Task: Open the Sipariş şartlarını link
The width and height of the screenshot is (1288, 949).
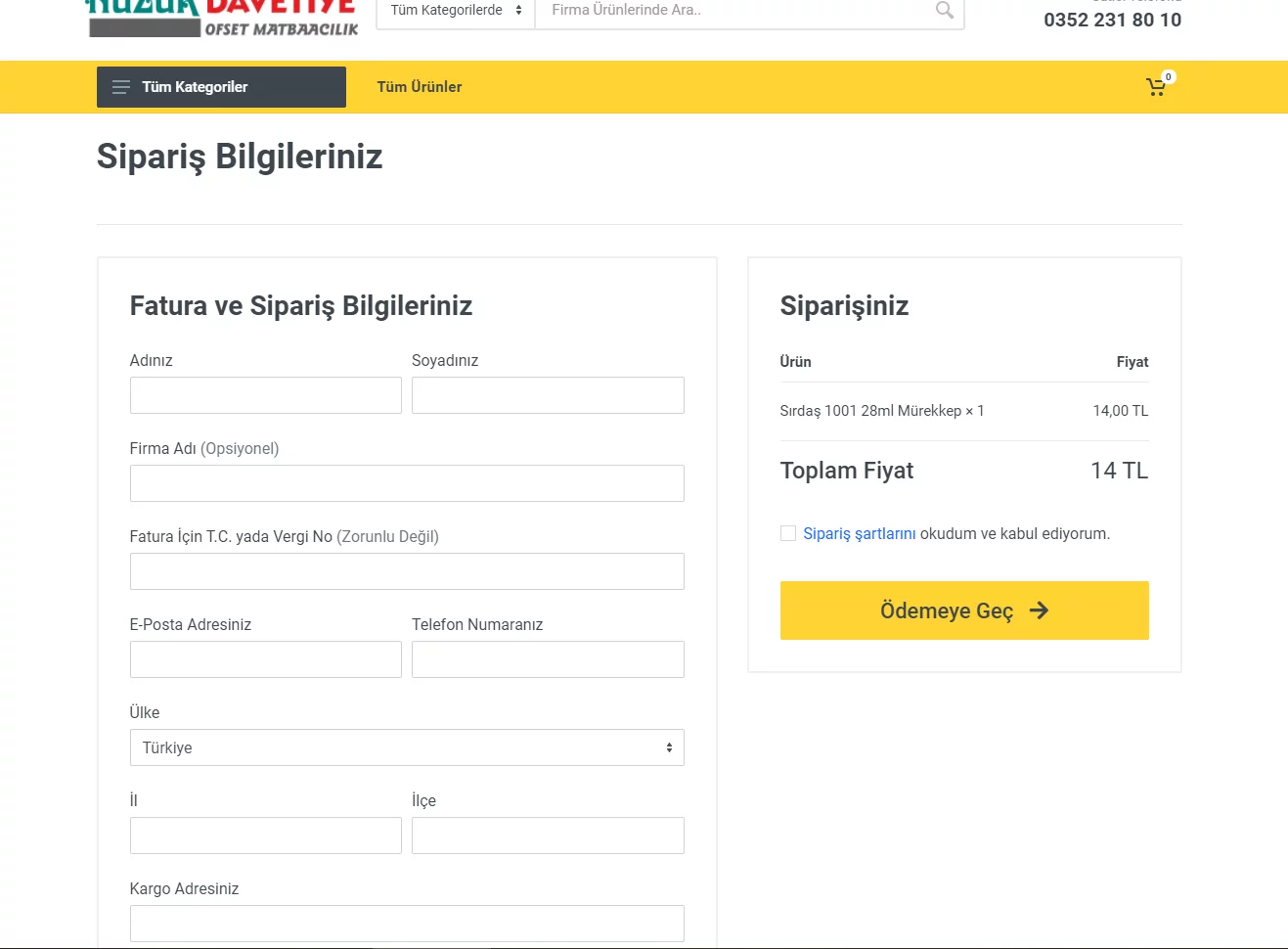Action: [859, 533]
